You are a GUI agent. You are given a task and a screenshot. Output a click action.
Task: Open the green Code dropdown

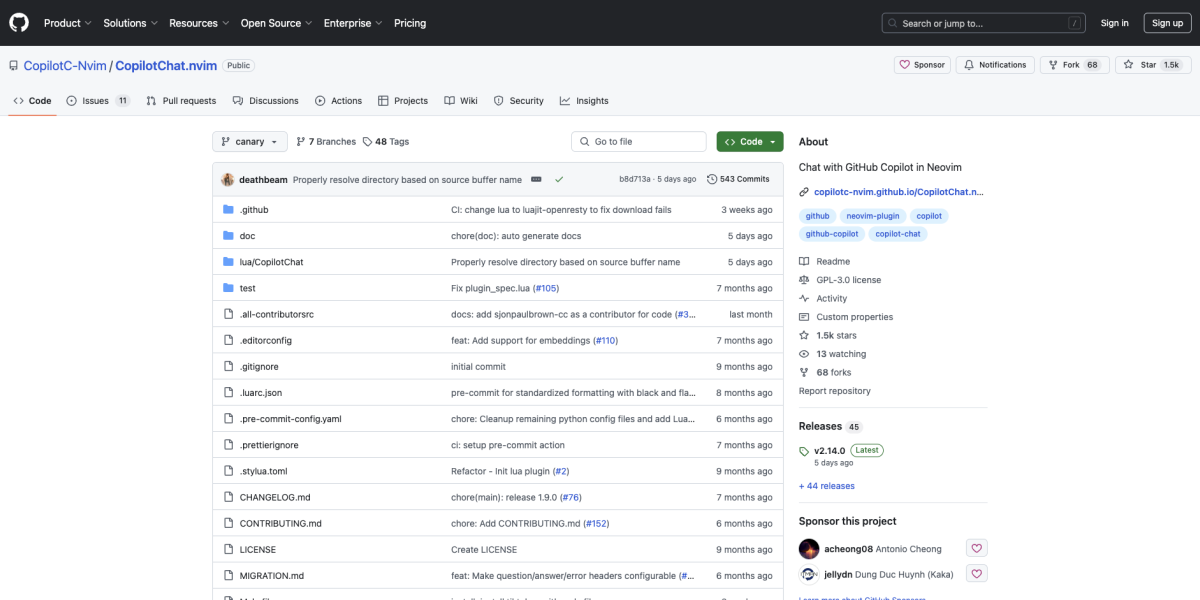(x=749, y=141)
